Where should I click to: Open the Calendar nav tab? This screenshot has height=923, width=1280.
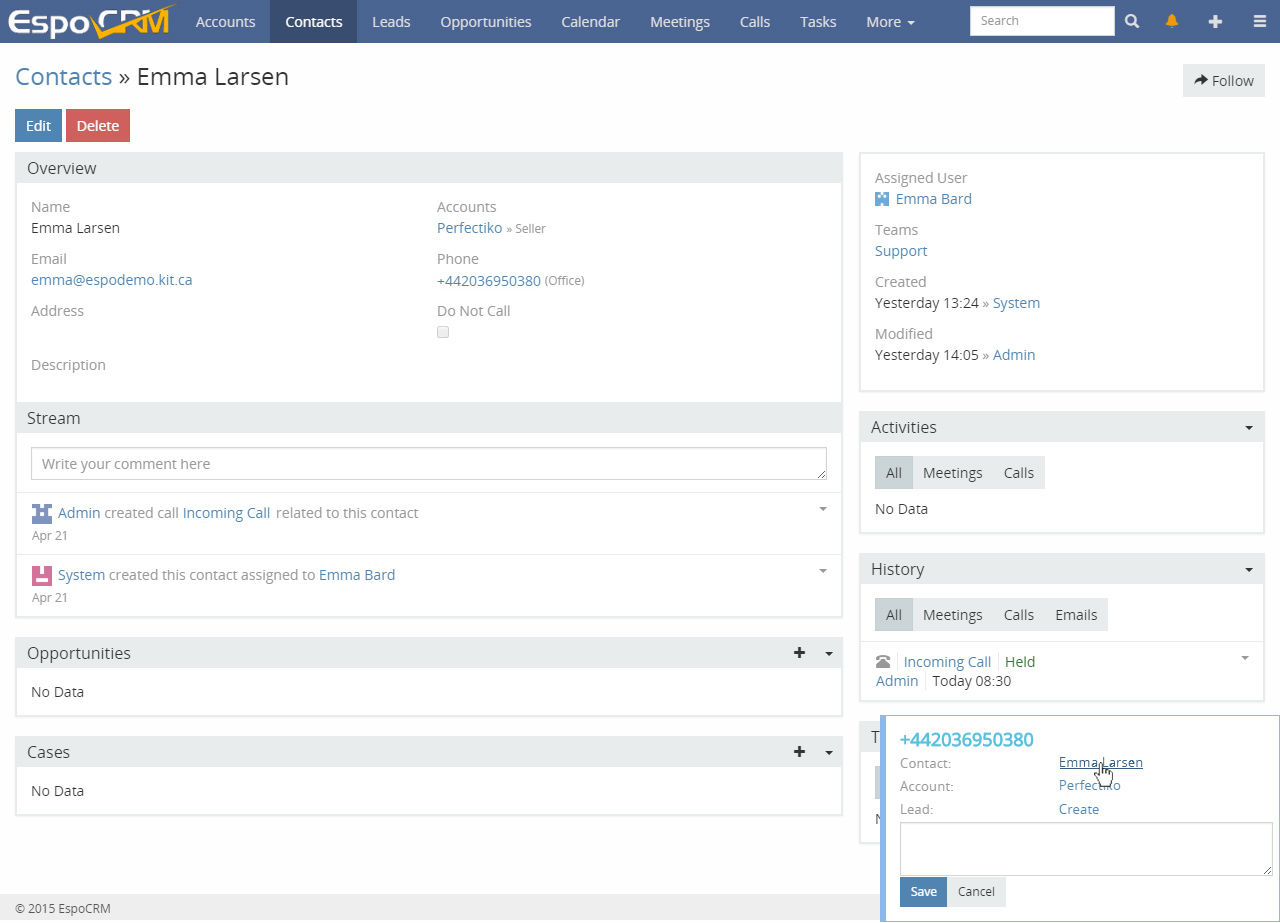(590, 21)
